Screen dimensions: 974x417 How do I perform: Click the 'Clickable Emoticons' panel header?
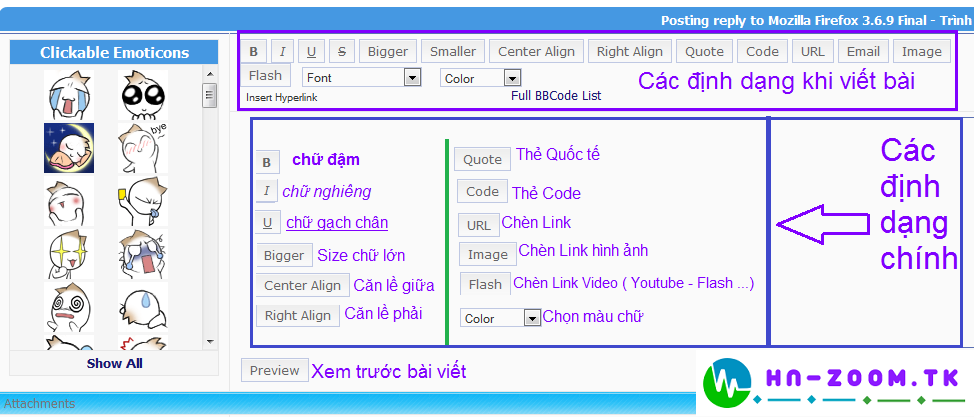point(114,53)
